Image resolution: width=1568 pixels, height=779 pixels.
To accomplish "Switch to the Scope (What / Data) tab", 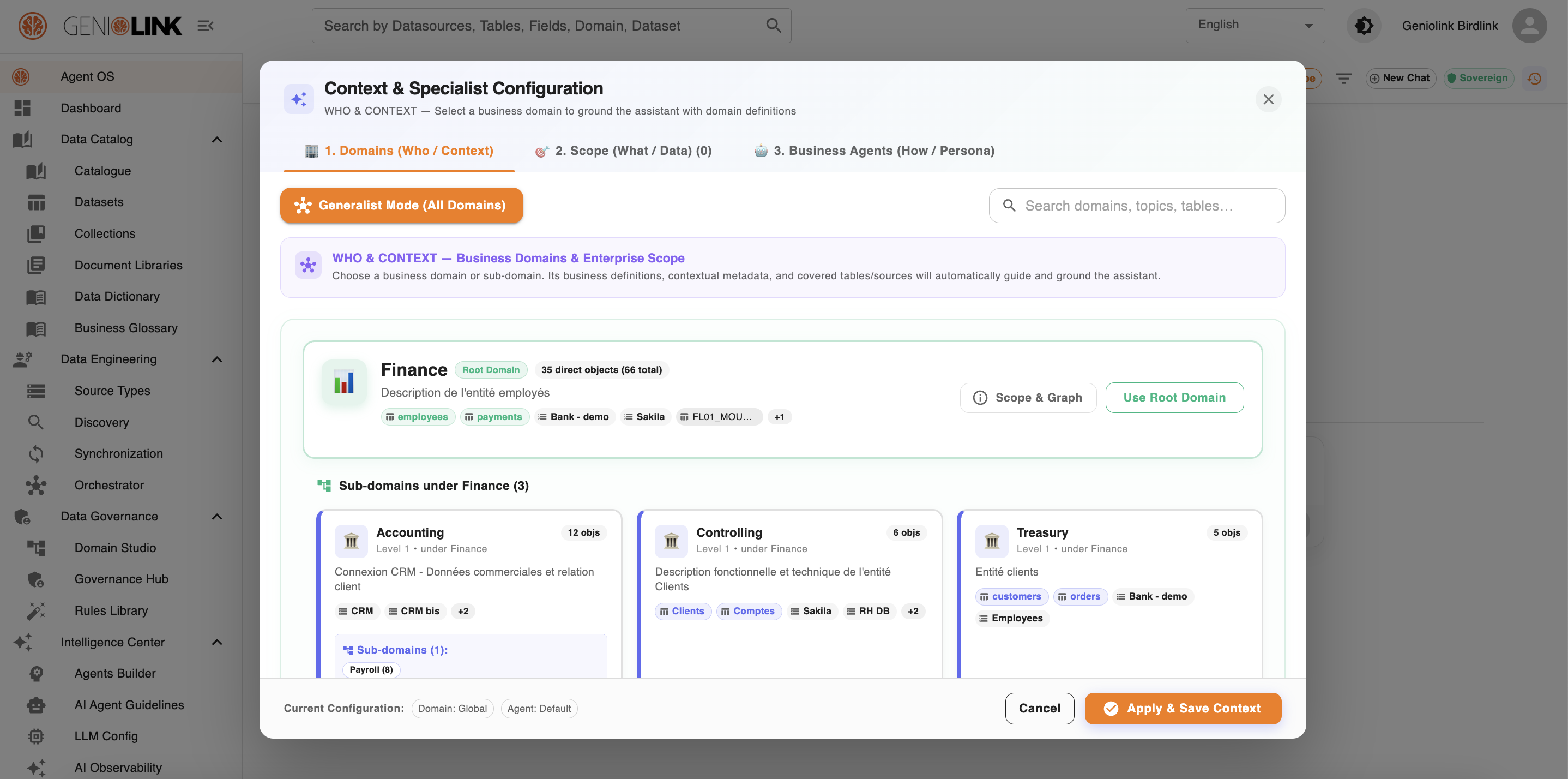I will pos(623,151).
